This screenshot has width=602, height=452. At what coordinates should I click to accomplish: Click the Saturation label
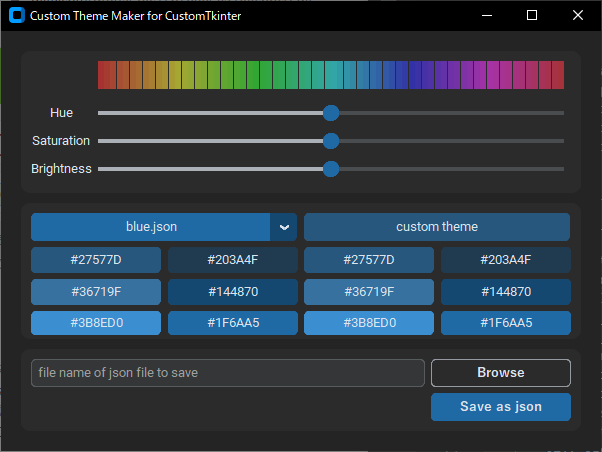(x=61, y=141)
